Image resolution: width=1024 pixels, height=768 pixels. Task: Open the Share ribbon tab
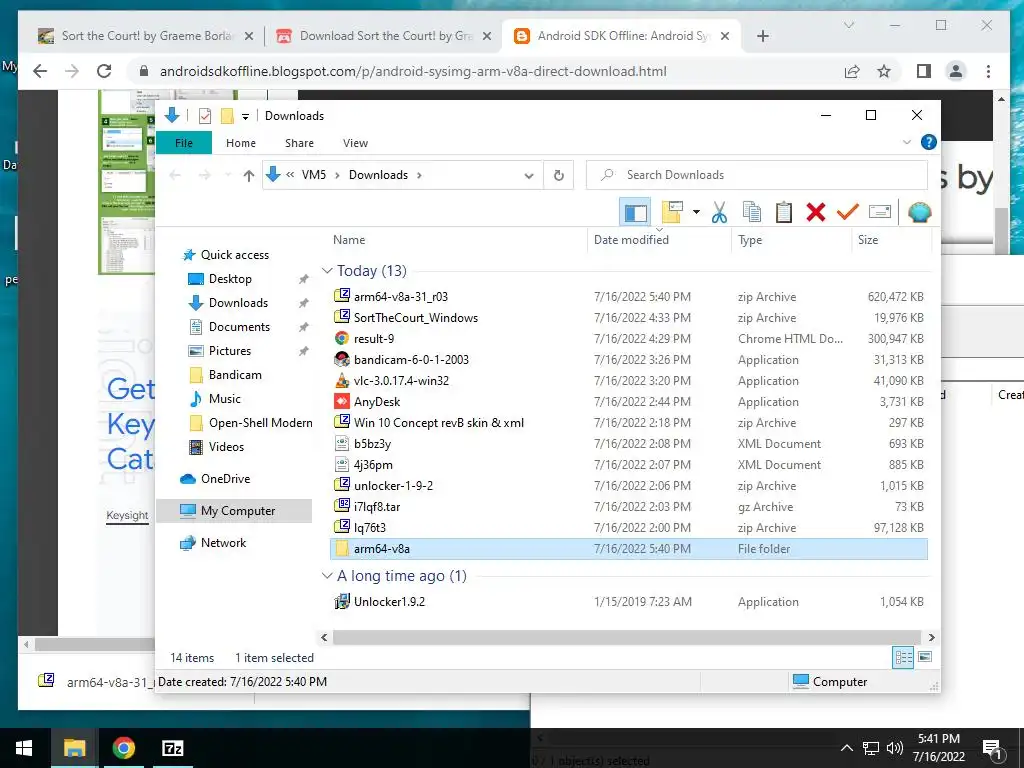tap(299, 143)
